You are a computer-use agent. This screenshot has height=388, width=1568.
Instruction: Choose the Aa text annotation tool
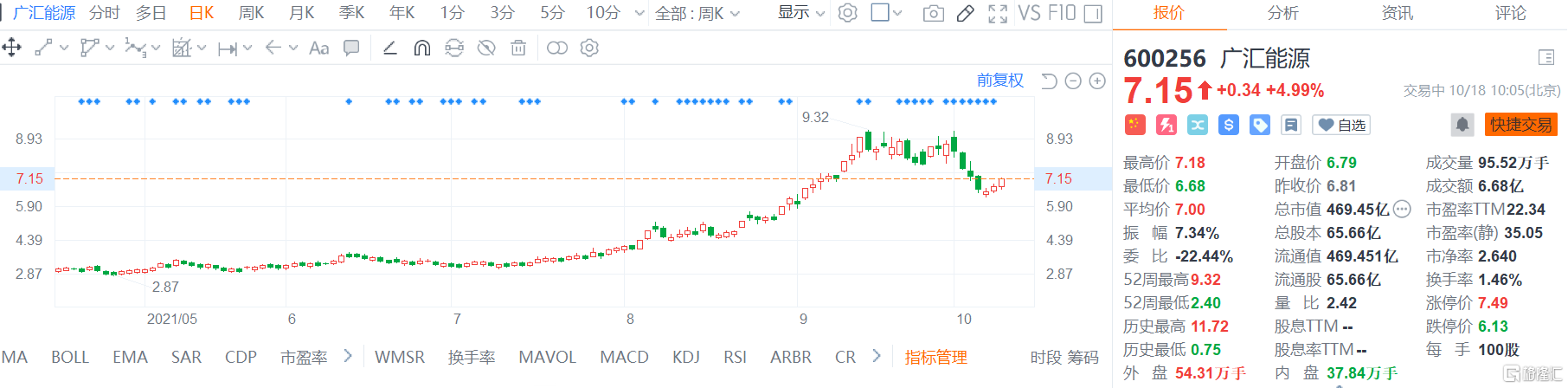point(318,48)
